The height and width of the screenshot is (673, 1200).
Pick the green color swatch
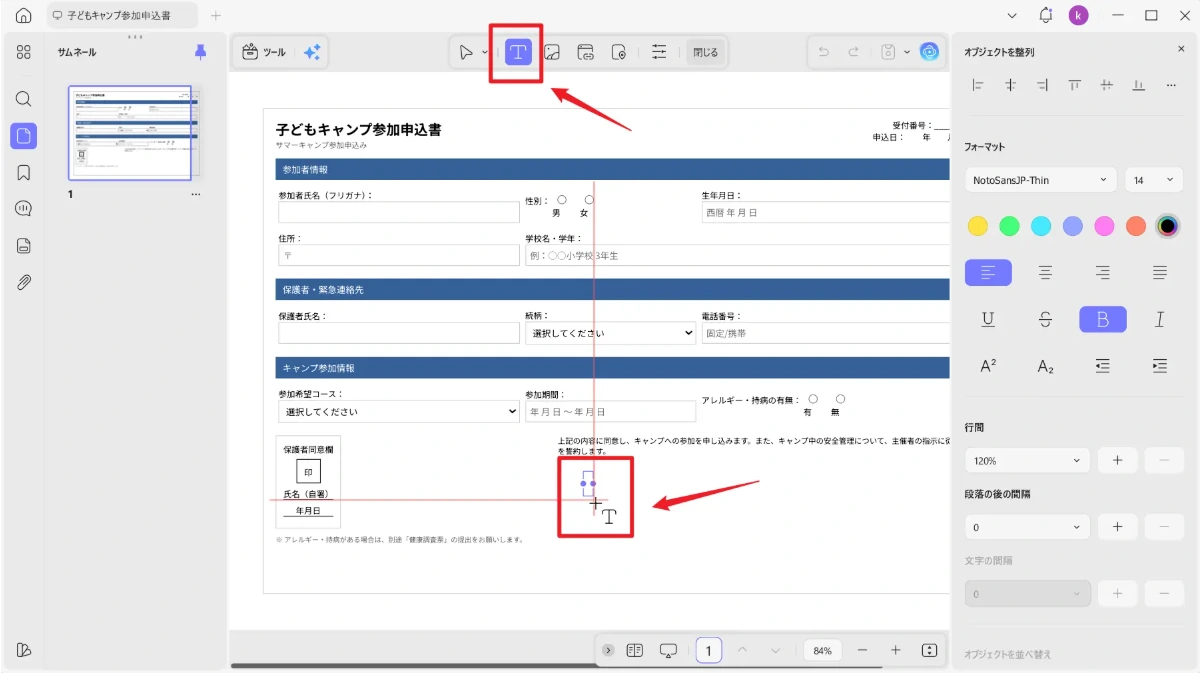tap(1010, 226)
